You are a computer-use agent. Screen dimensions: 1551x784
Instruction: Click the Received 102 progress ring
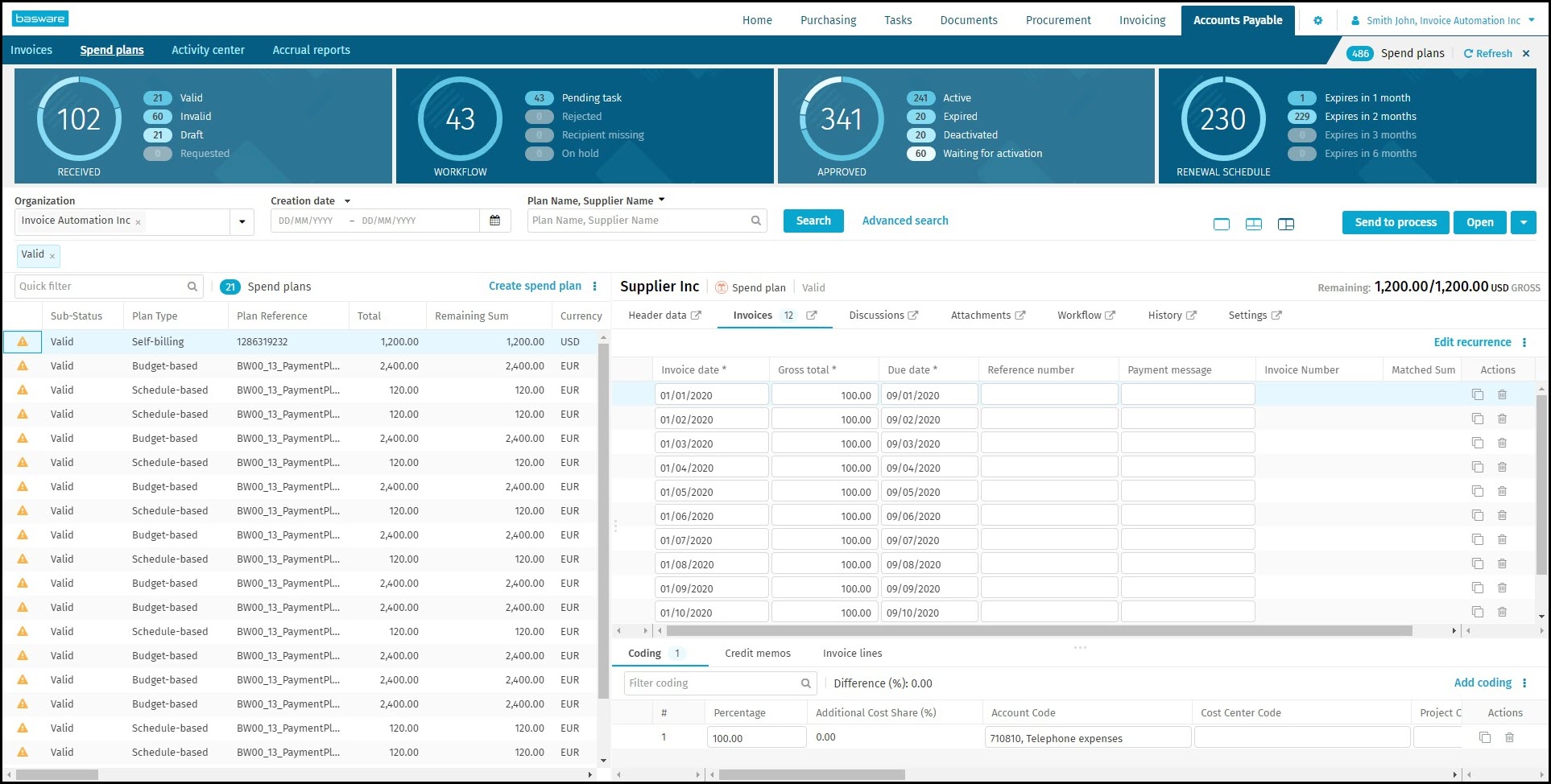point(79,119)
